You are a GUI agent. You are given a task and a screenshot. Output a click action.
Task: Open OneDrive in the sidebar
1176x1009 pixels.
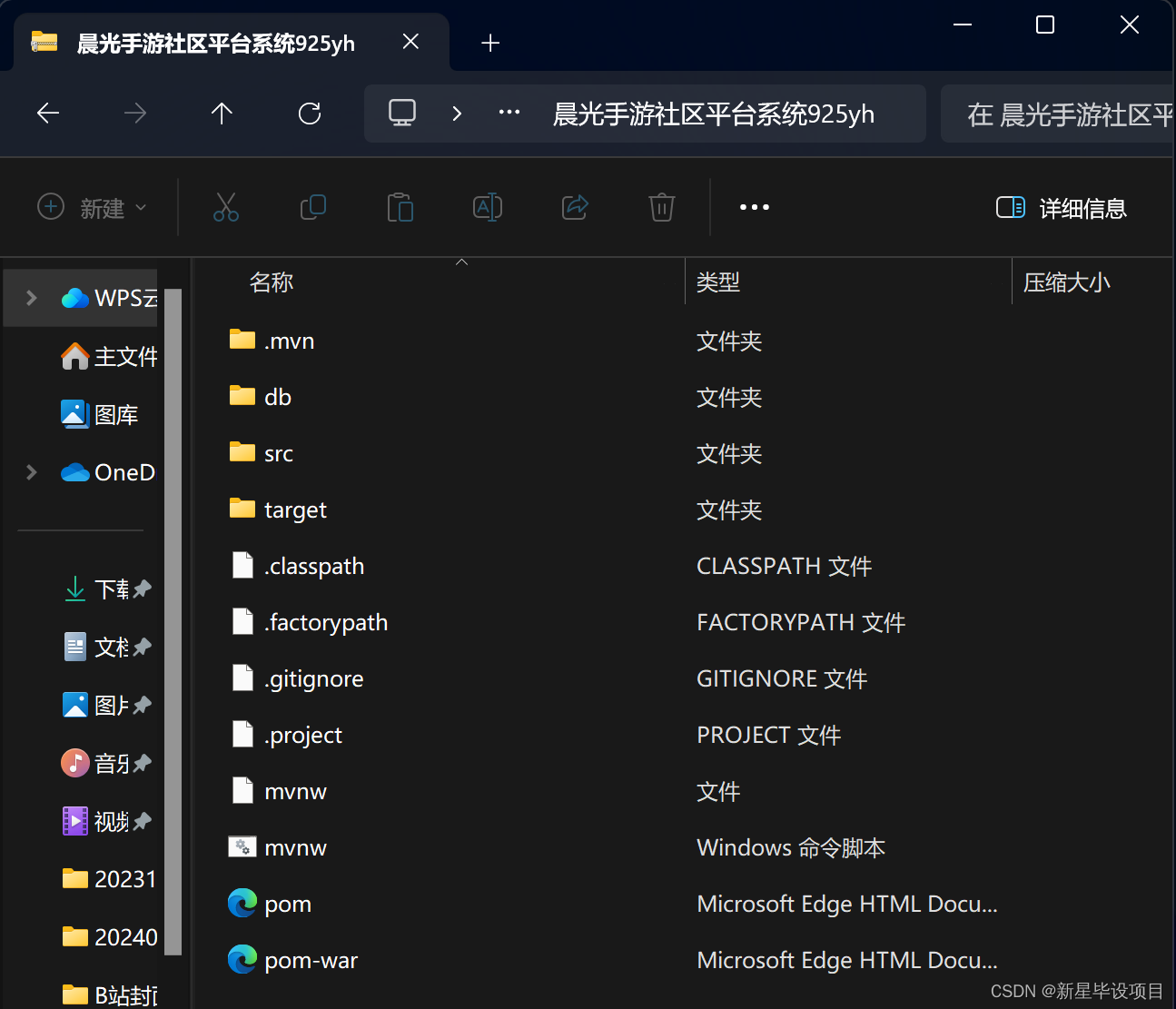tap(109, 472)
